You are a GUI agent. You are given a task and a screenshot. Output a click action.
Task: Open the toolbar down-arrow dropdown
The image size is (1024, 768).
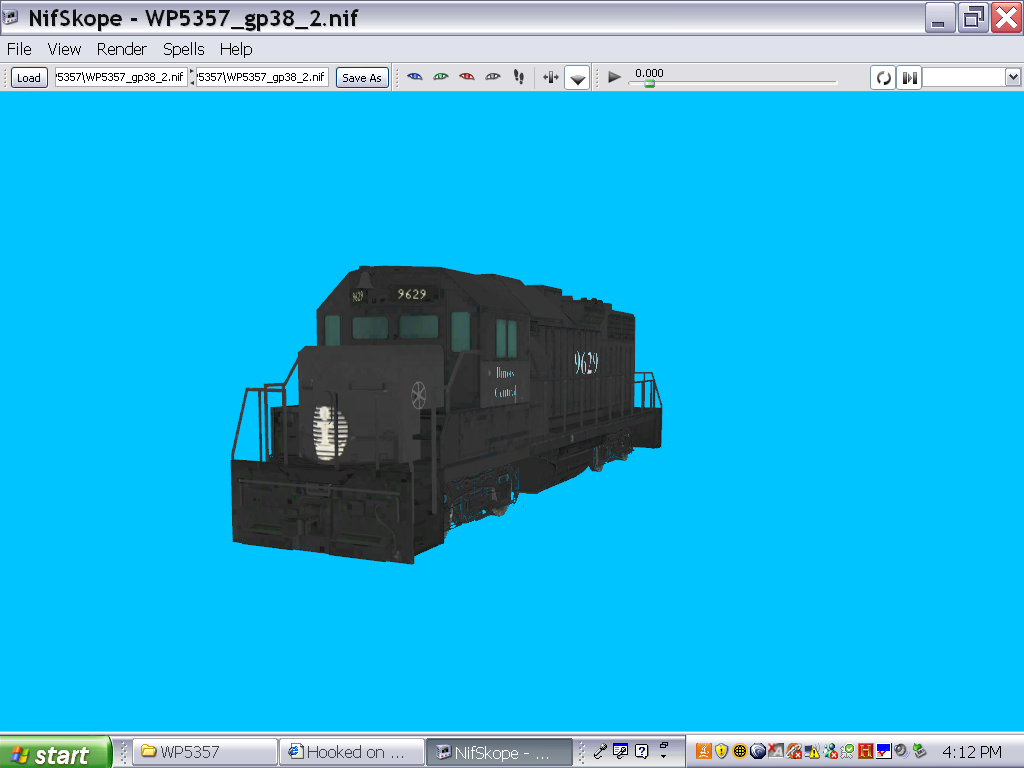[x=577, y=78]
